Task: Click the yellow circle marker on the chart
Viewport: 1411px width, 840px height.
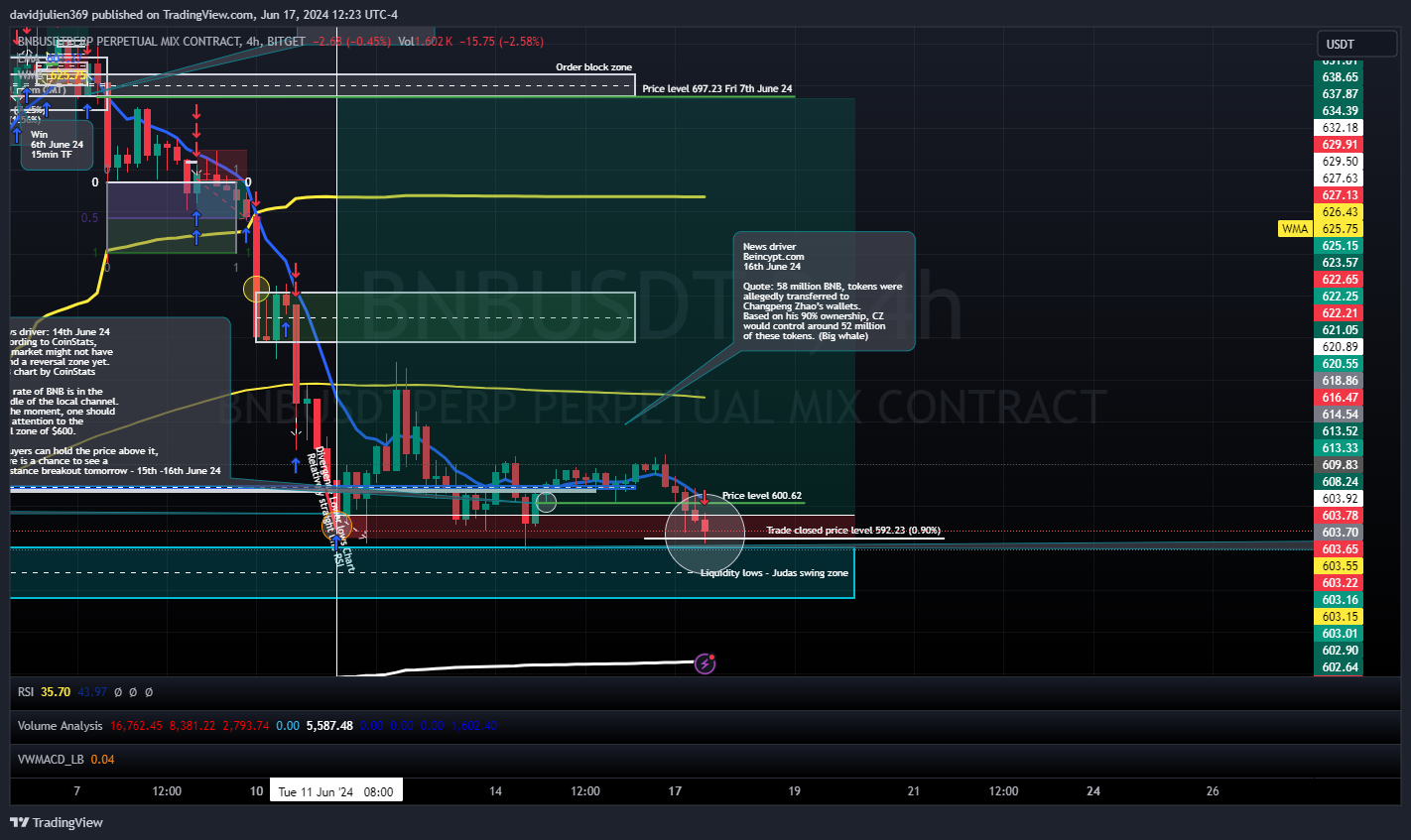Action: pyautogui.click(x=257, y=290)
